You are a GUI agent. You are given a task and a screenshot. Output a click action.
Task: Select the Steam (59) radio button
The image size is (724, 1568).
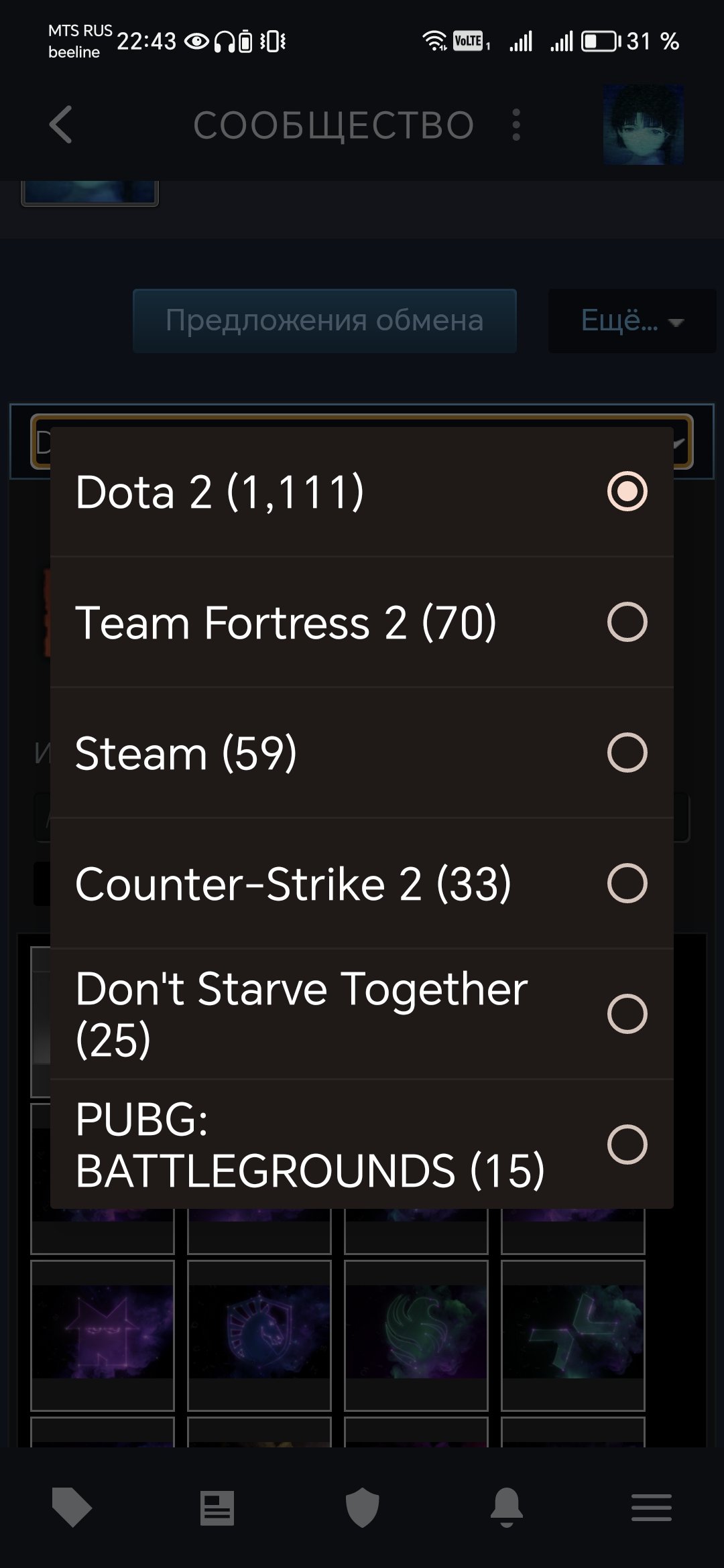627,753
